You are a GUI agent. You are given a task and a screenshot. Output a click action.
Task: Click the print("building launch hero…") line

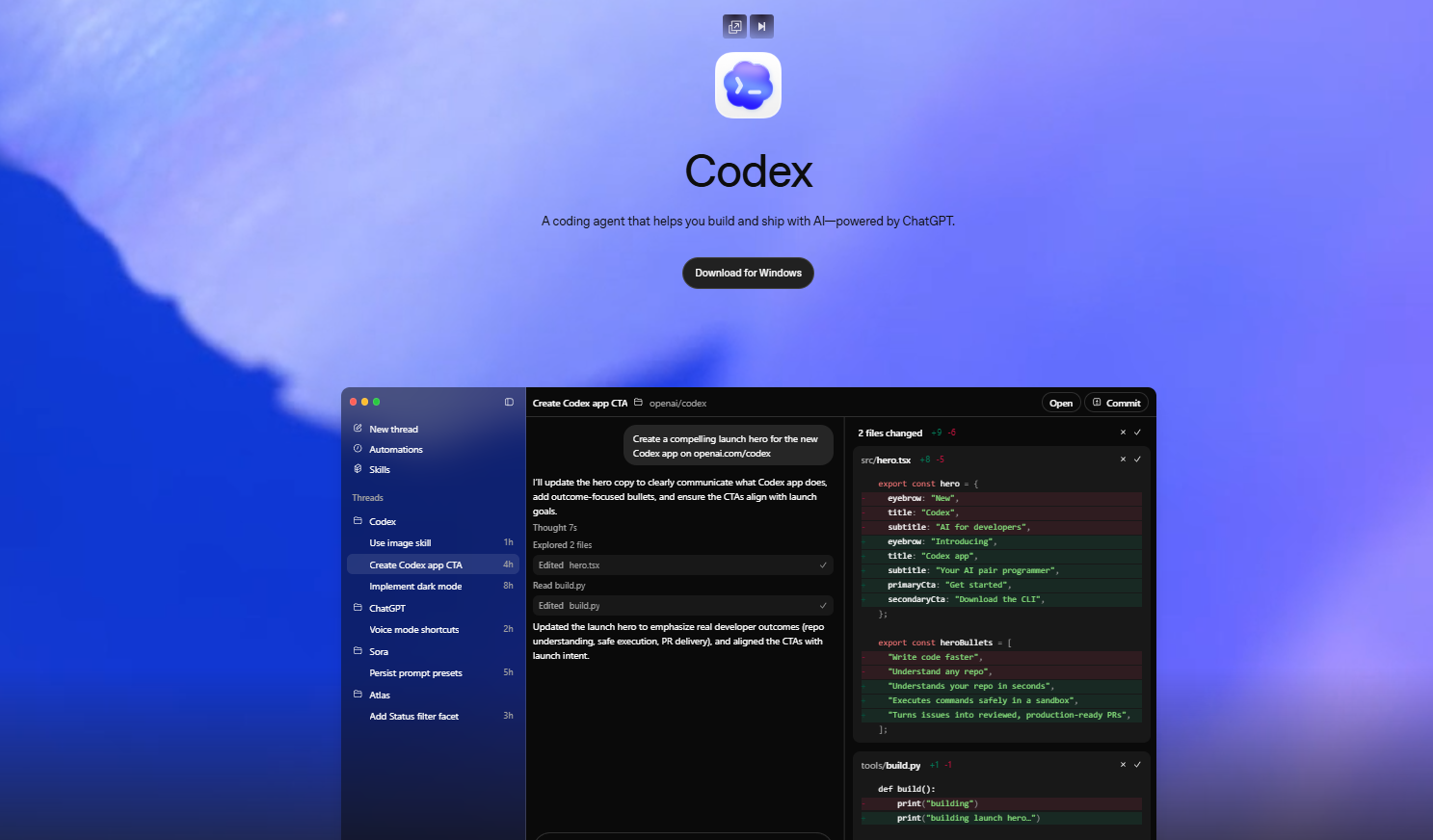1001,818
